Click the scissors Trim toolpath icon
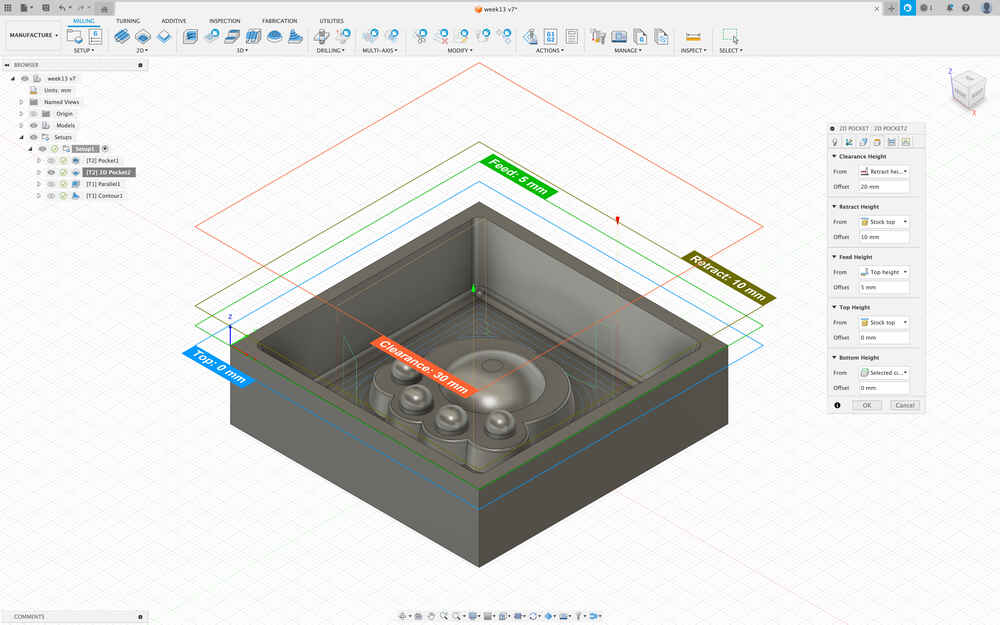The width and height of the screenshot is (1000, 625). pos(420,36)
